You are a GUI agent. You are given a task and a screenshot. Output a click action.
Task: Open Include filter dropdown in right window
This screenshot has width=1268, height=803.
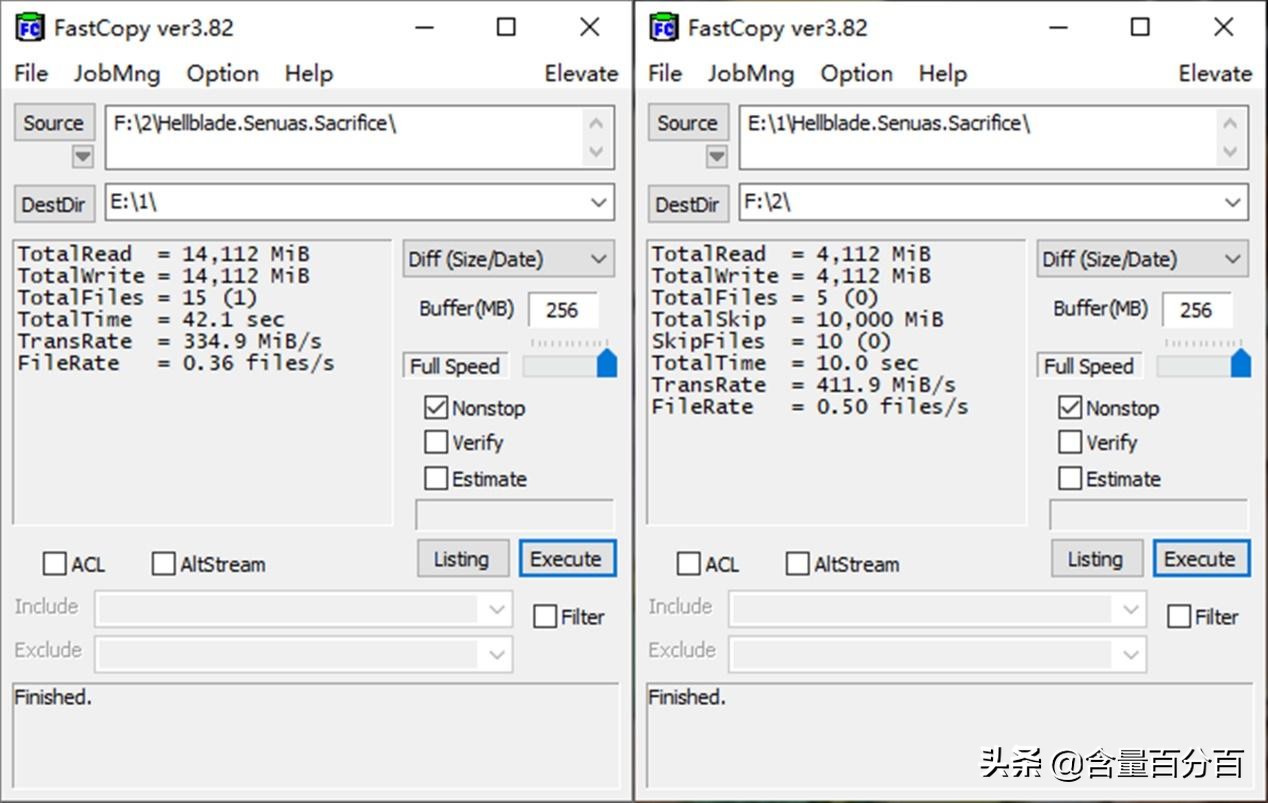pyautogui.click(x=1131, y=609)
